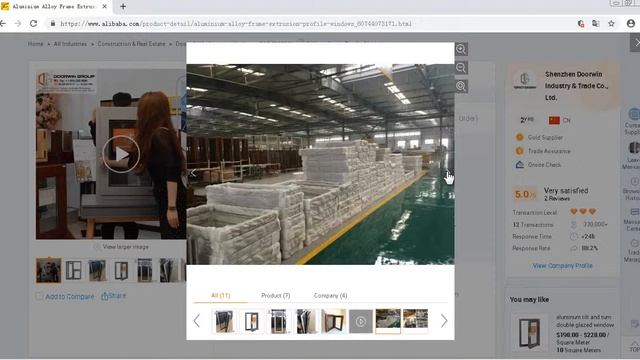Screen dimensions: 640x360
Task: Open a new browser tab
Action: [123, 7]
